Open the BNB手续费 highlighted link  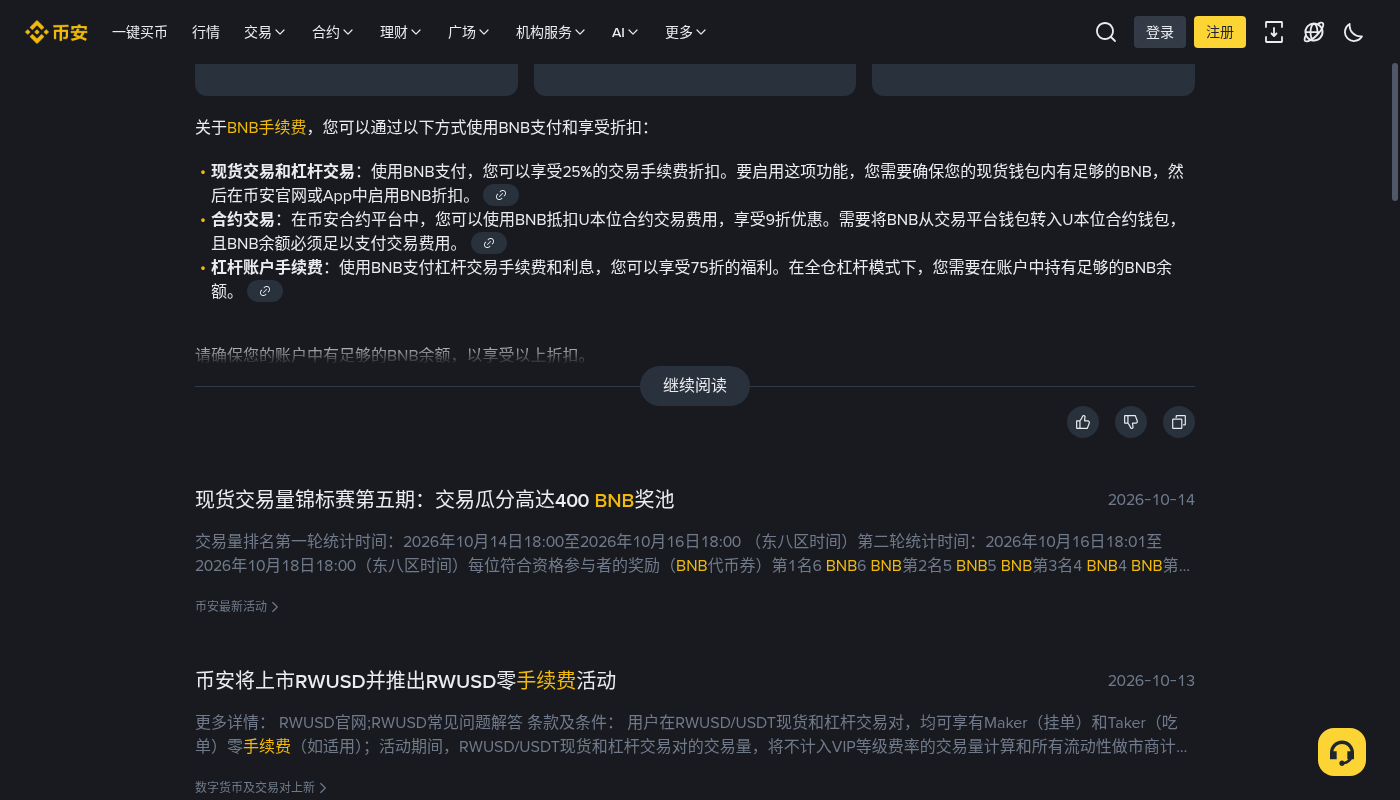pos(267,127)
